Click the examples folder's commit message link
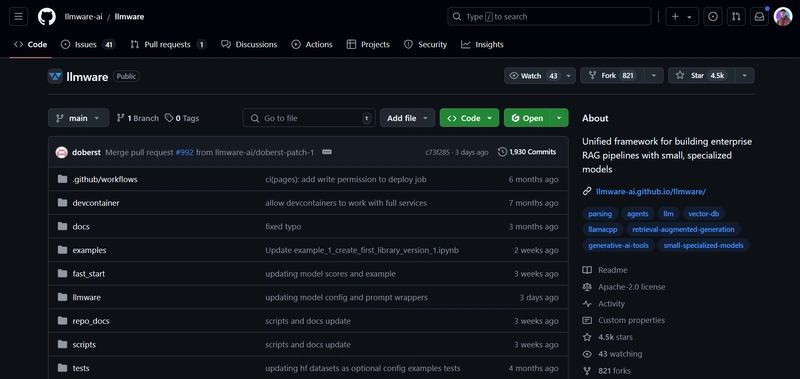 (x=362, y=250)
